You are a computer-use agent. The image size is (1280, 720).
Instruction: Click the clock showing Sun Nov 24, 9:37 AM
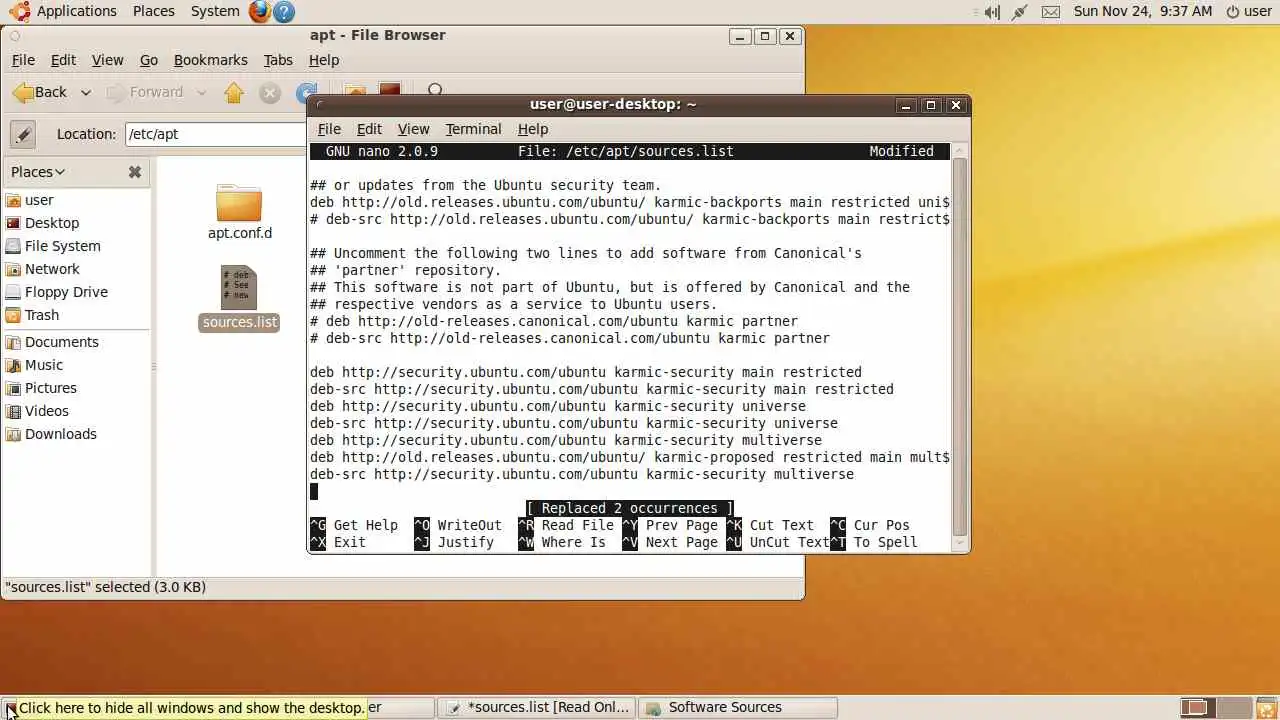coord(1143,11)
